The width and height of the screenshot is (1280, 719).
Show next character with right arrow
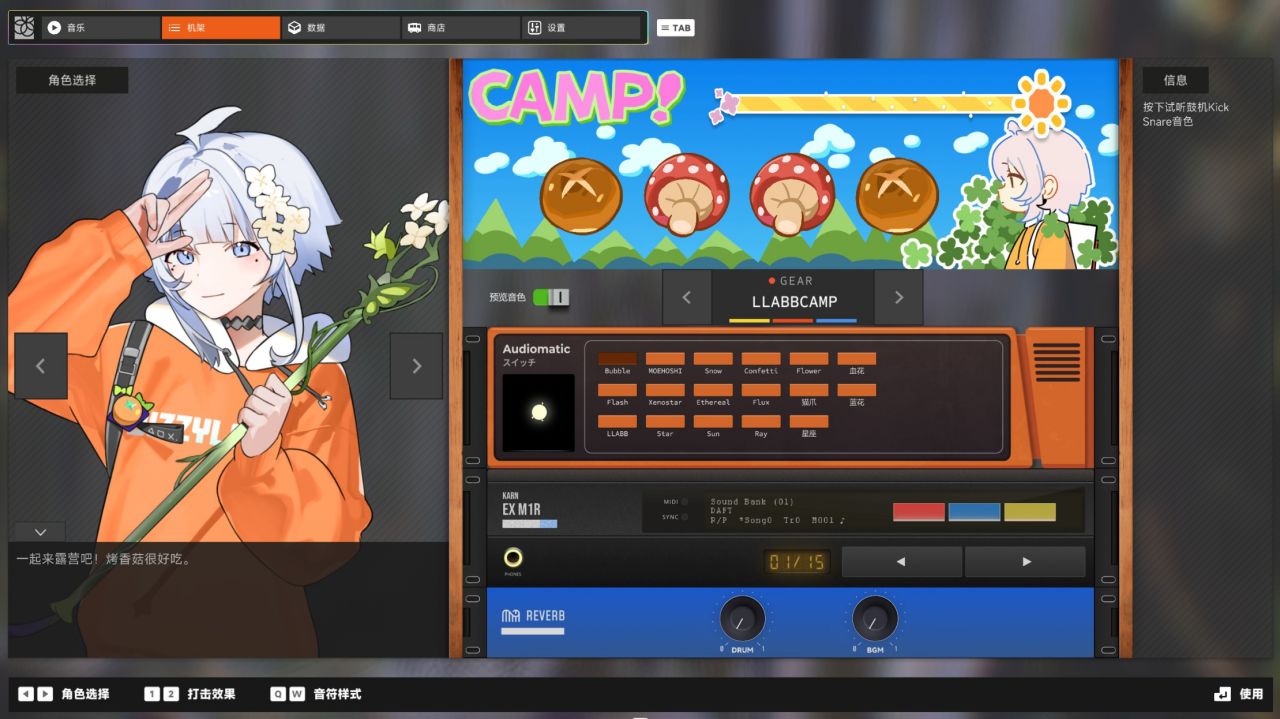click(x=416, y=366)
